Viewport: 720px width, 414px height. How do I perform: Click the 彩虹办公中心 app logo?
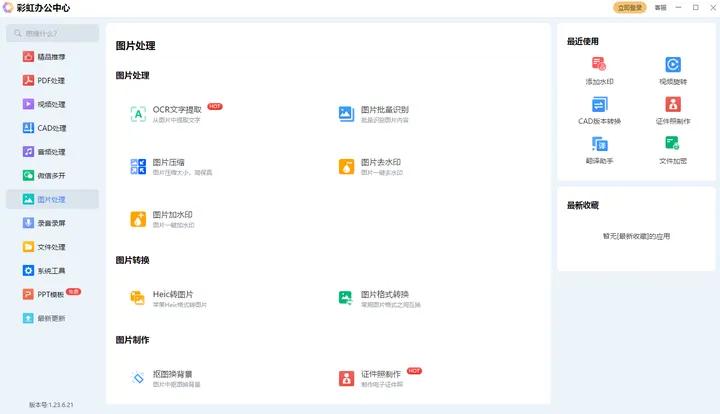pyautogui.click(x=8, y=7)
